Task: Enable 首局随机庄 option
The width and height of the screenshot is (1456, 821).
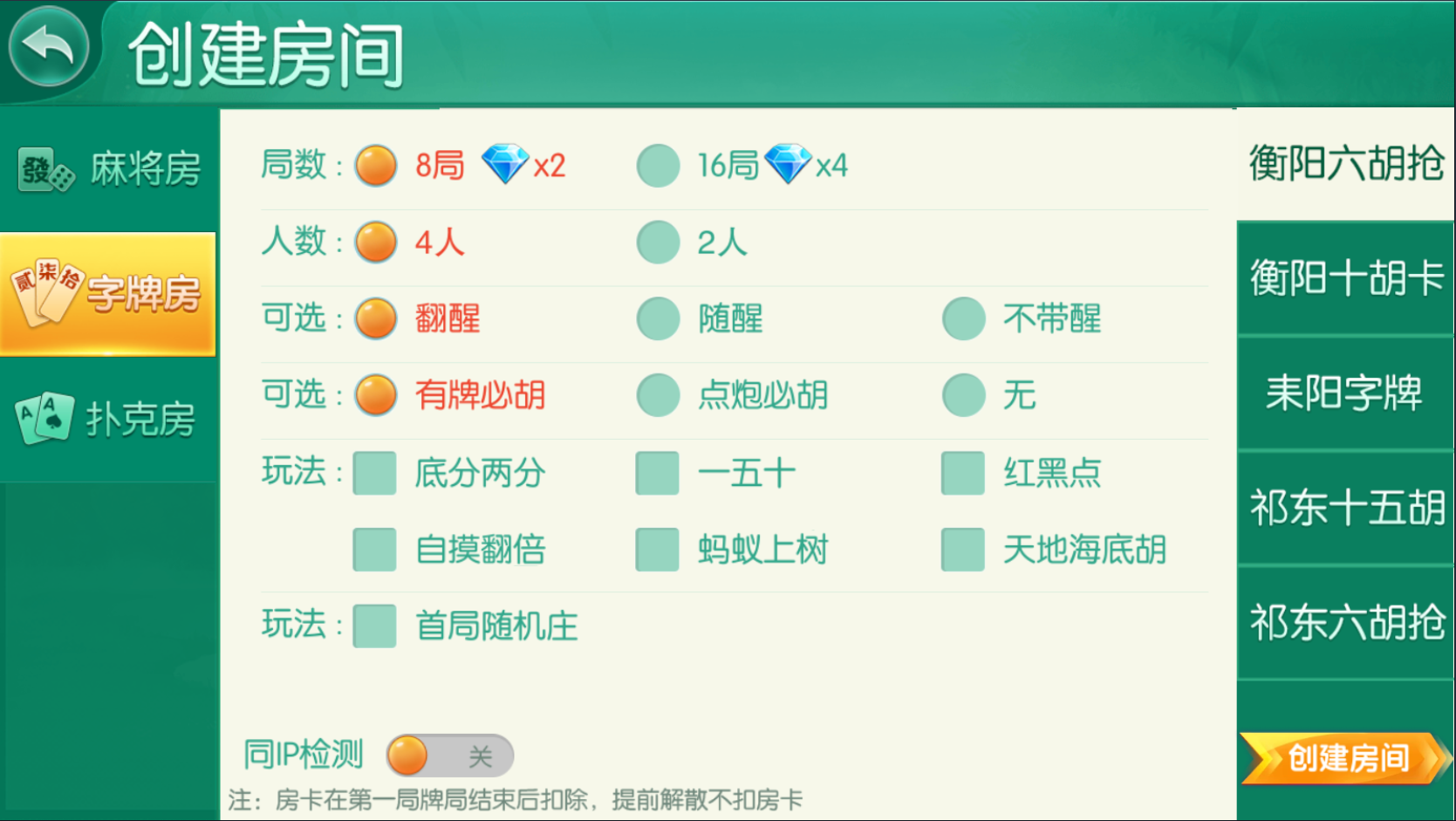Action: [375, 626]
